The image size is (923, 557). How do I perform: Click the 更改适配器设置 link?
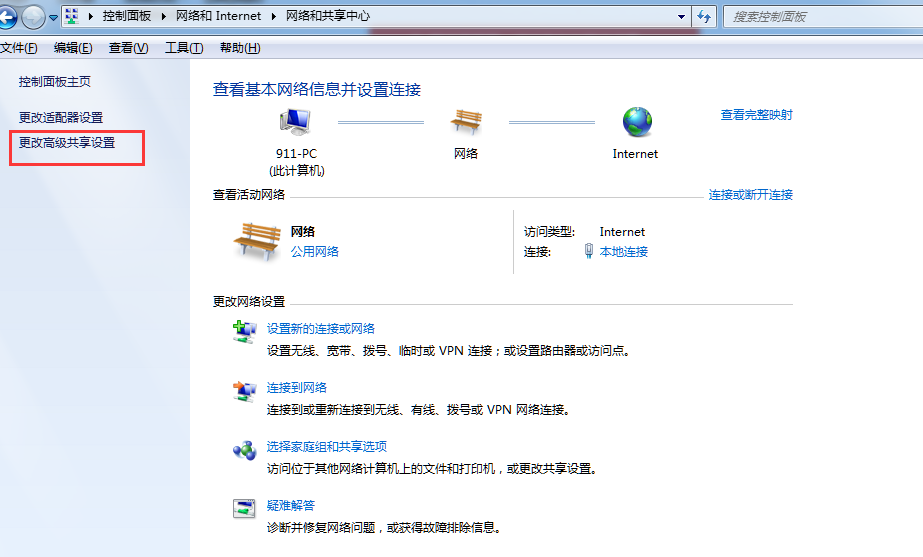click(61, 118)
